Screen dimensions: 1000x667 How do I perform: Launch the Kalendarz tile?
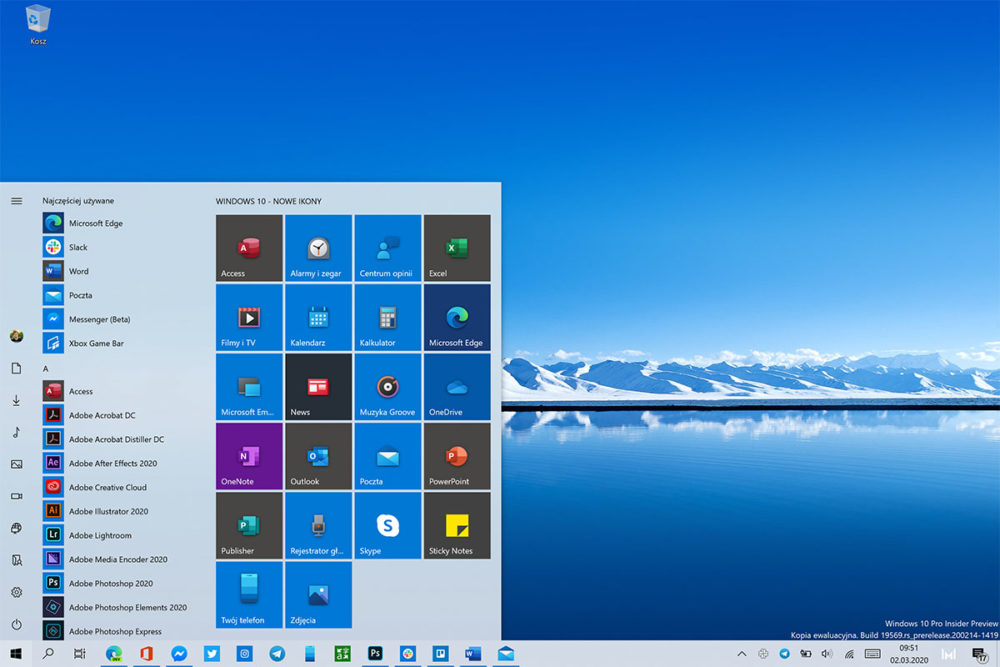click(318, 318)
